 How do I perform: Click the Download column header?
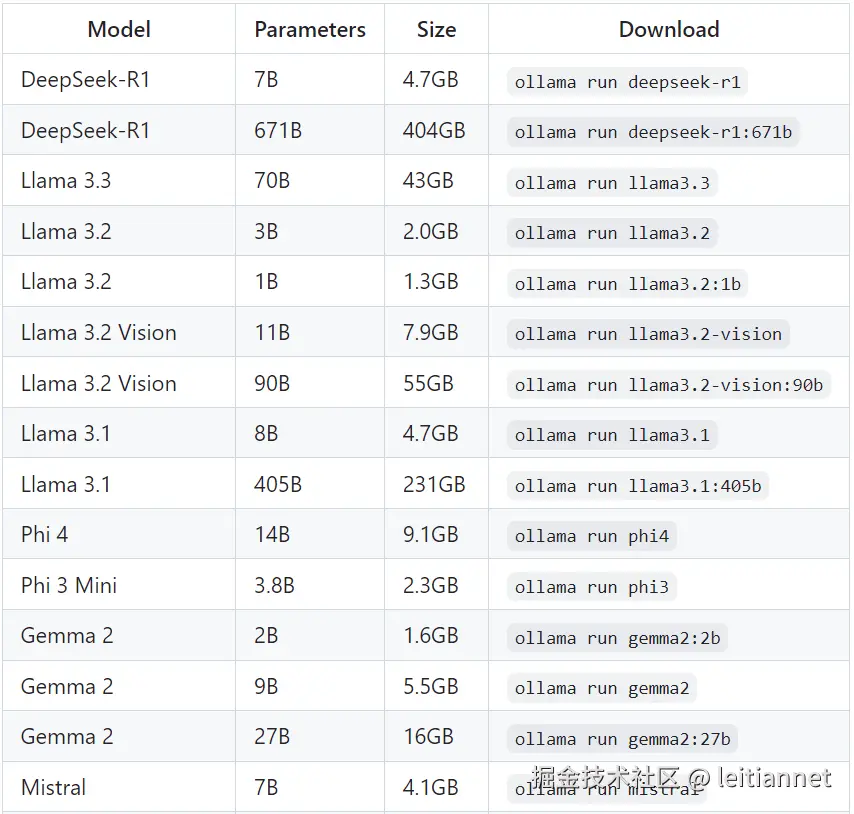669,29
